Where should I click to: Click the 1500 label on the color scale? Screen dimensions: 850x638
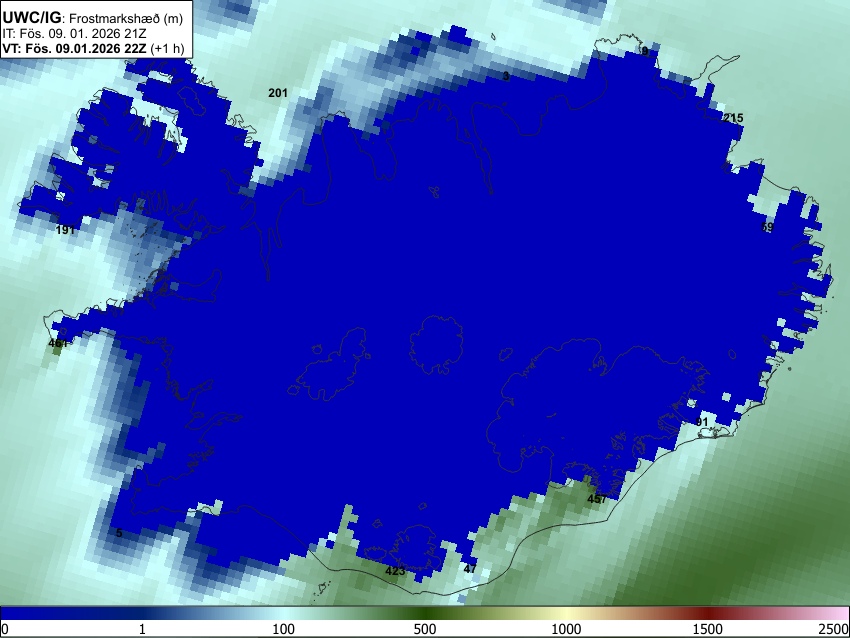pos(707,629)
